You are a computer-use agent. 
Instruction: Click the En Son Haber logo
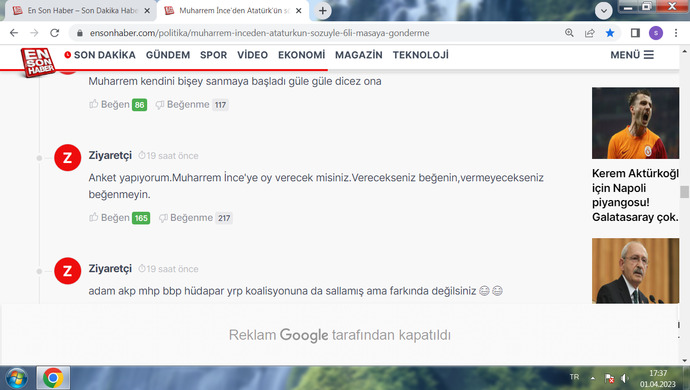pos(38,63)
